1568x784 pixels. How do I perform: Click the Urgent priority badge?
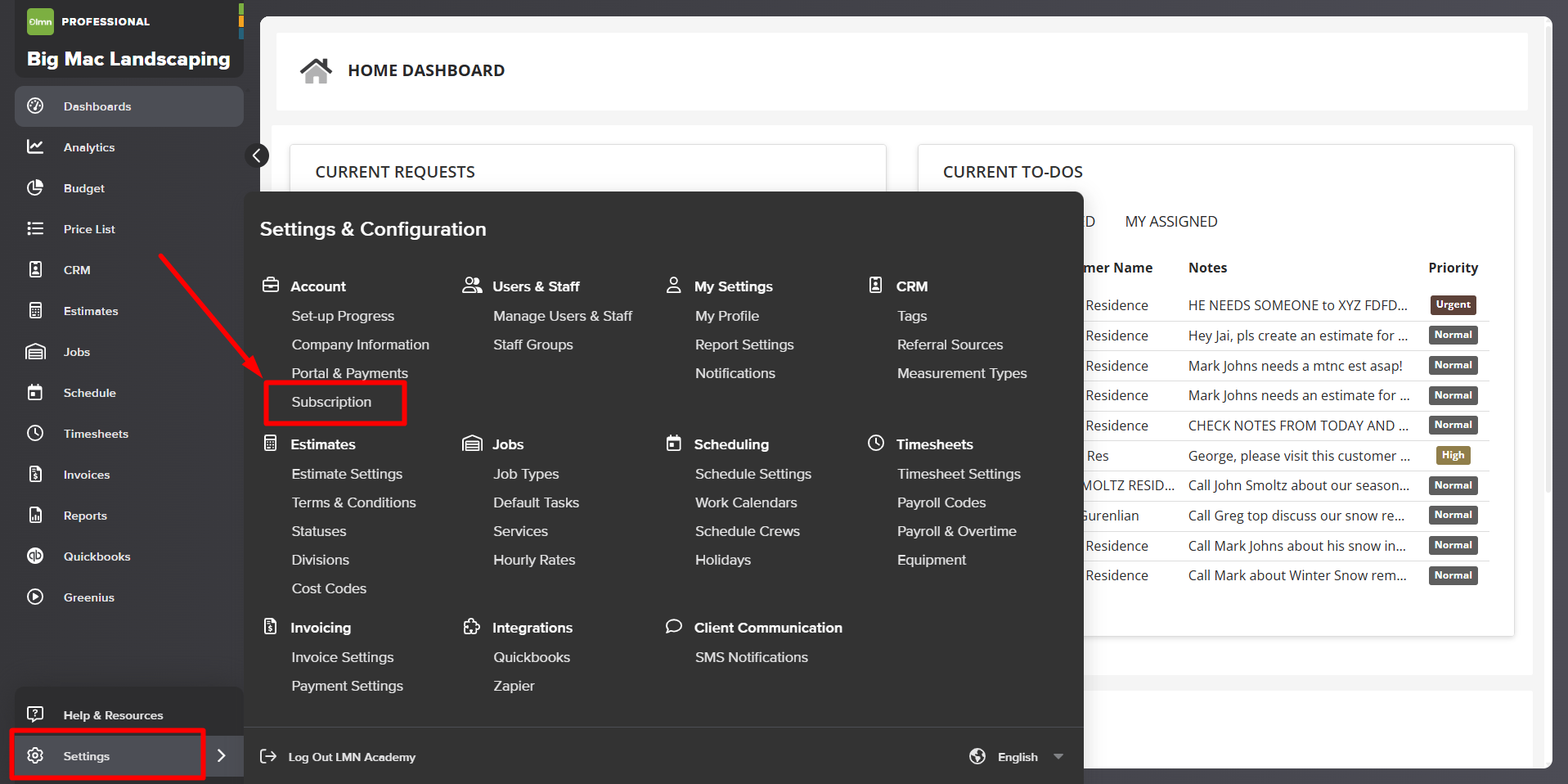[x=1453, y=305]
